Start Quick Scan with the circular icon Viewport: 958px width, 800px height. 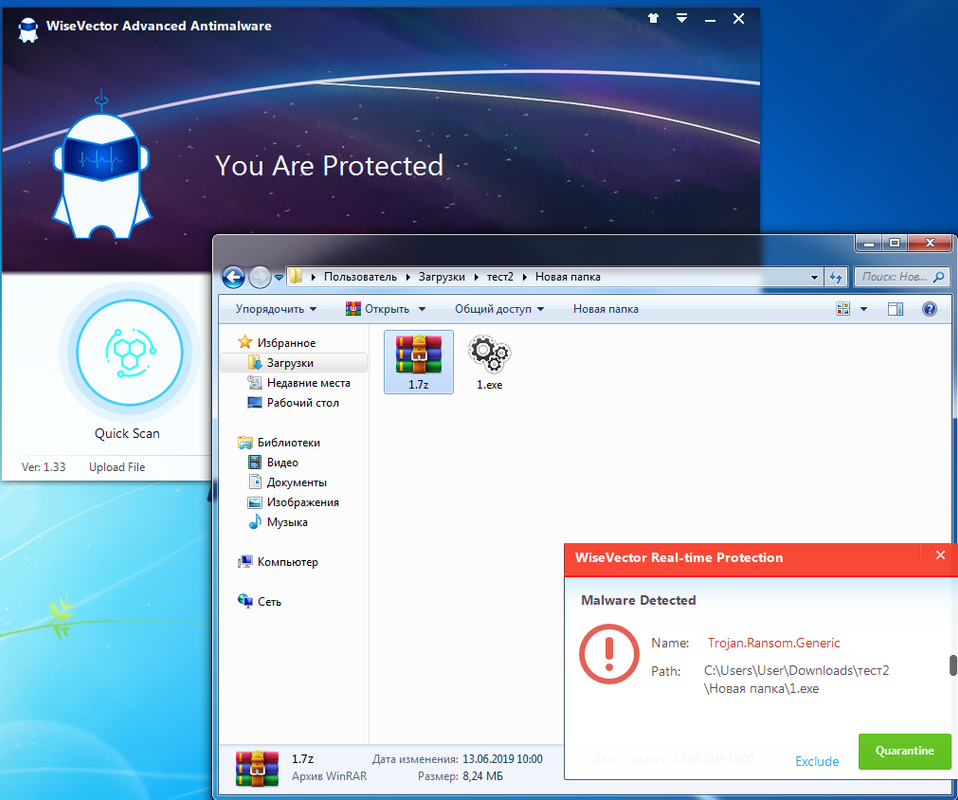130,353
